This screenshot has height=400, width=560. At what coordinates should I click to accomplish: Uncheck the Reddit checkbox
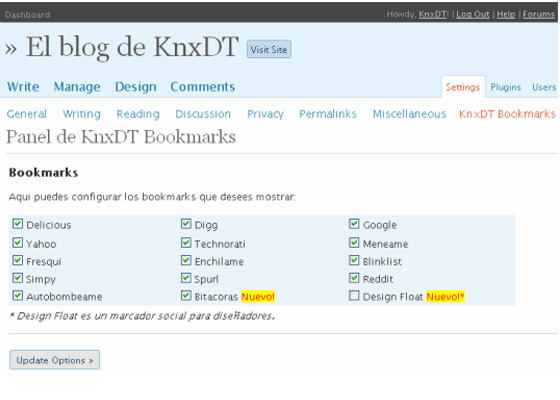tap(354, 278)
